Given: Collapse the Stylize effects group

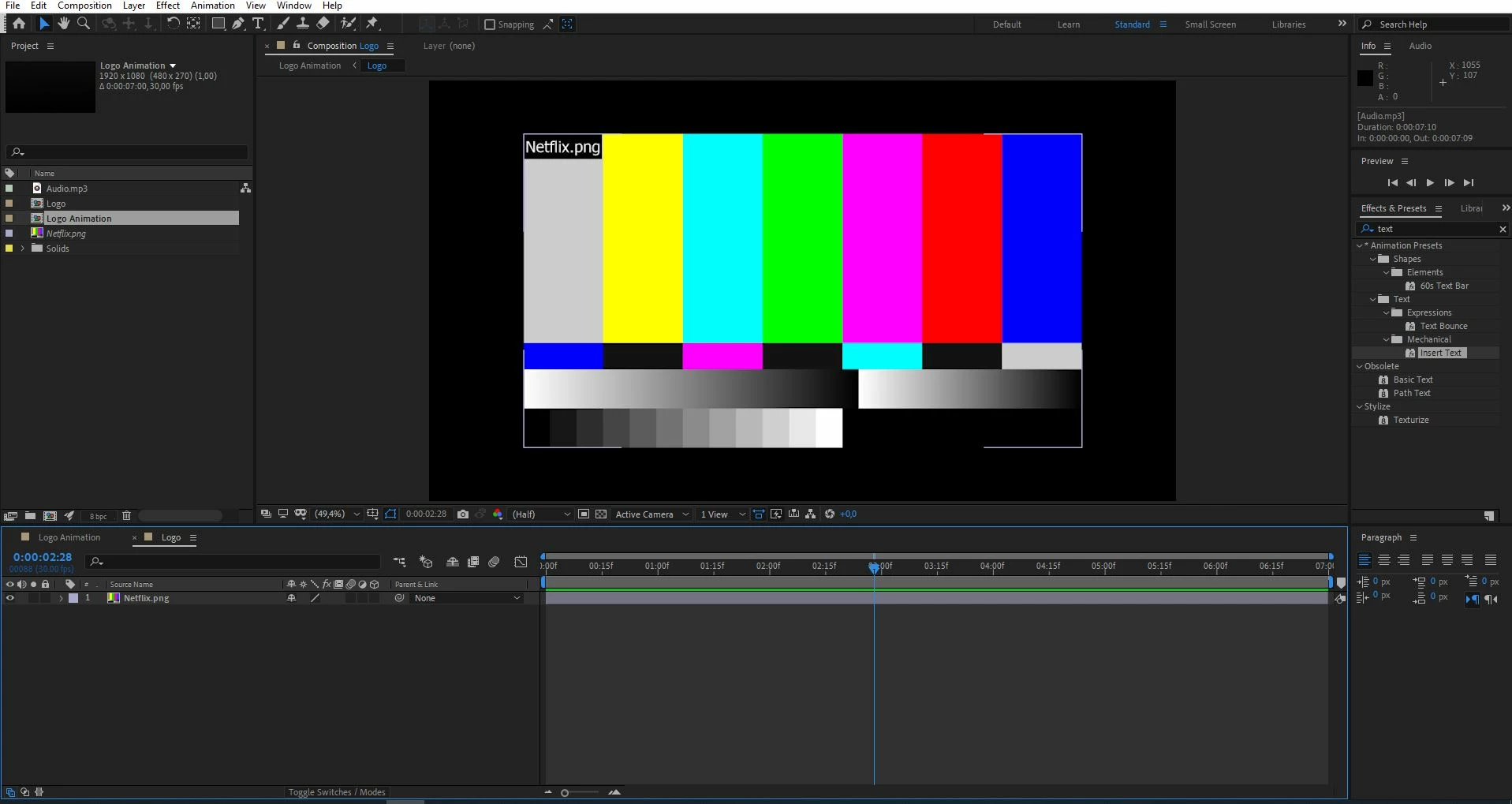Looking at the screenshot, I should [1359, 406].
